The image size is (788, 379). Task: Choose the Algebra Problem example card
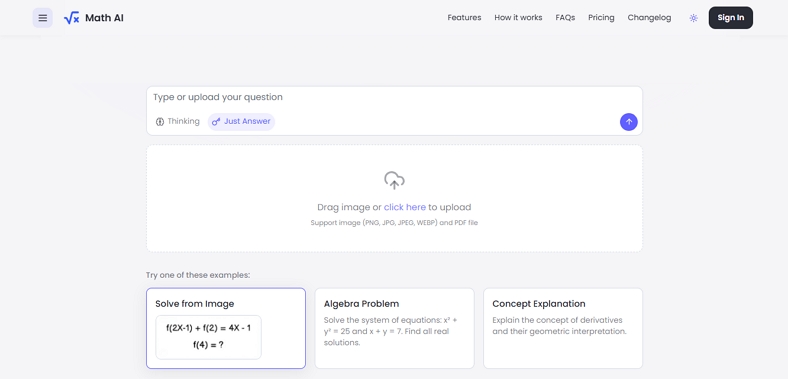point(395,328)
